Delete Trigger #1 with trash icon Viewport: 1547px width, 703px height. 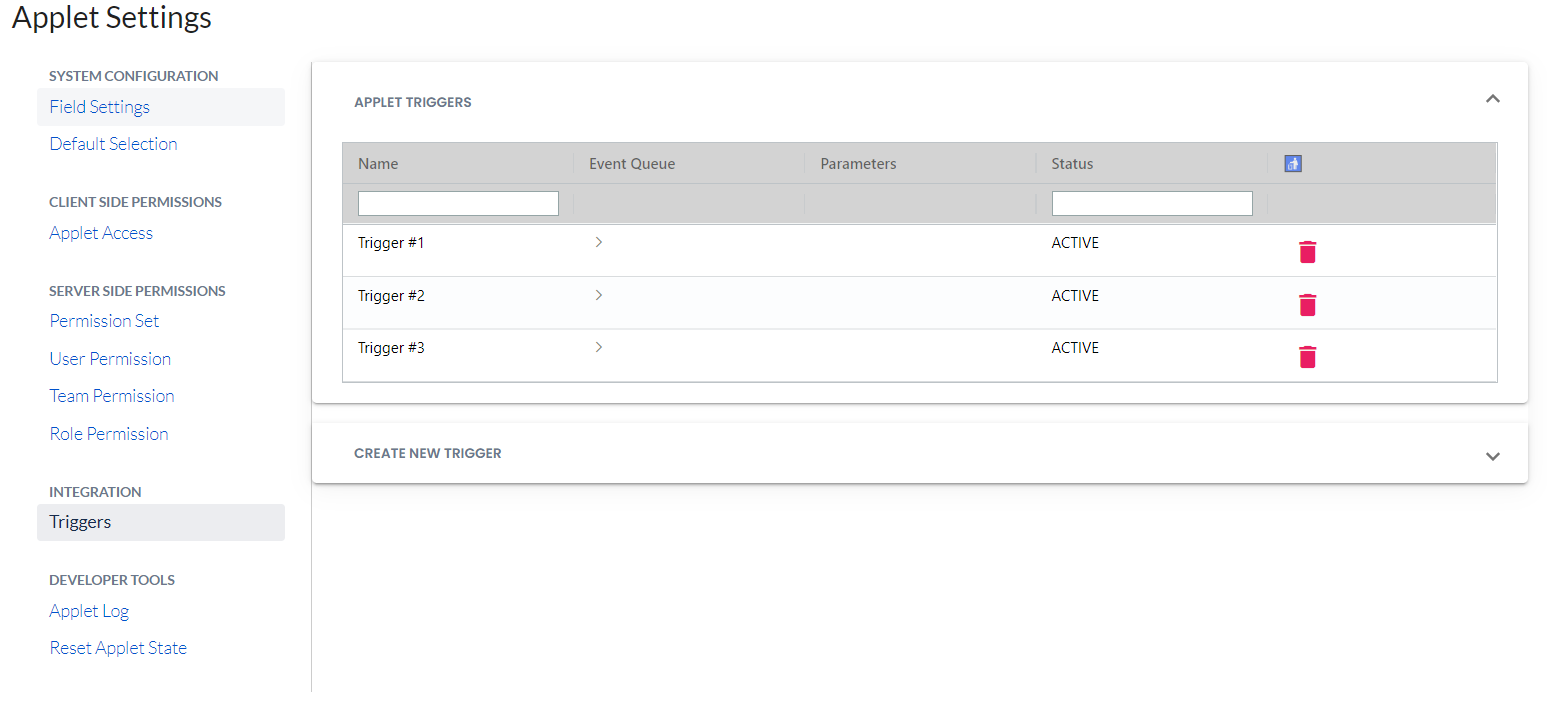[1307, 252]
